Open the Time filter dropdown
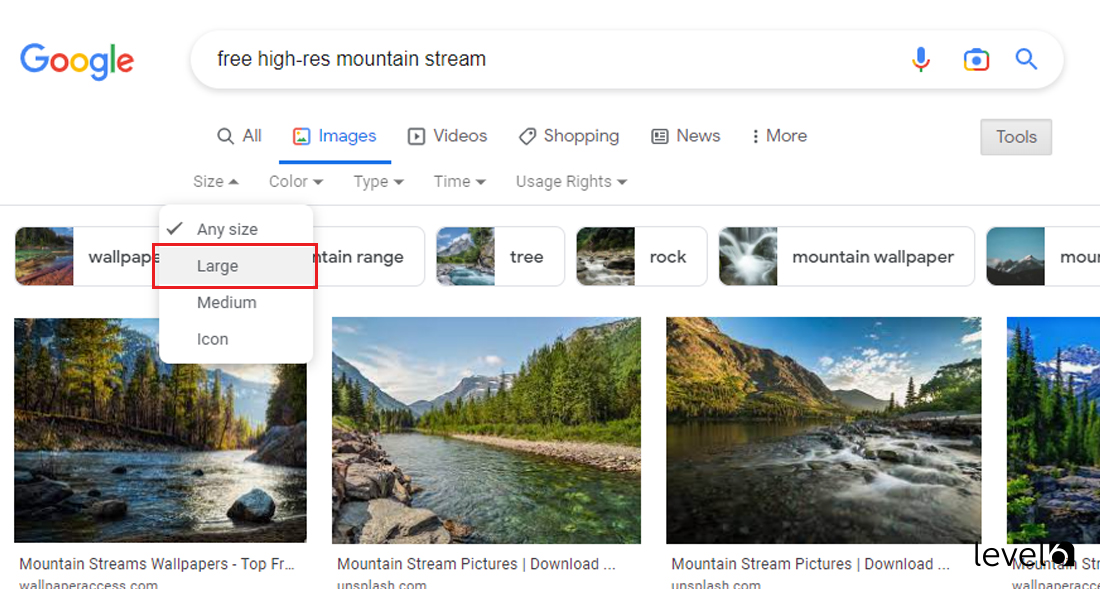1100x589 pixels. (459, 181)
